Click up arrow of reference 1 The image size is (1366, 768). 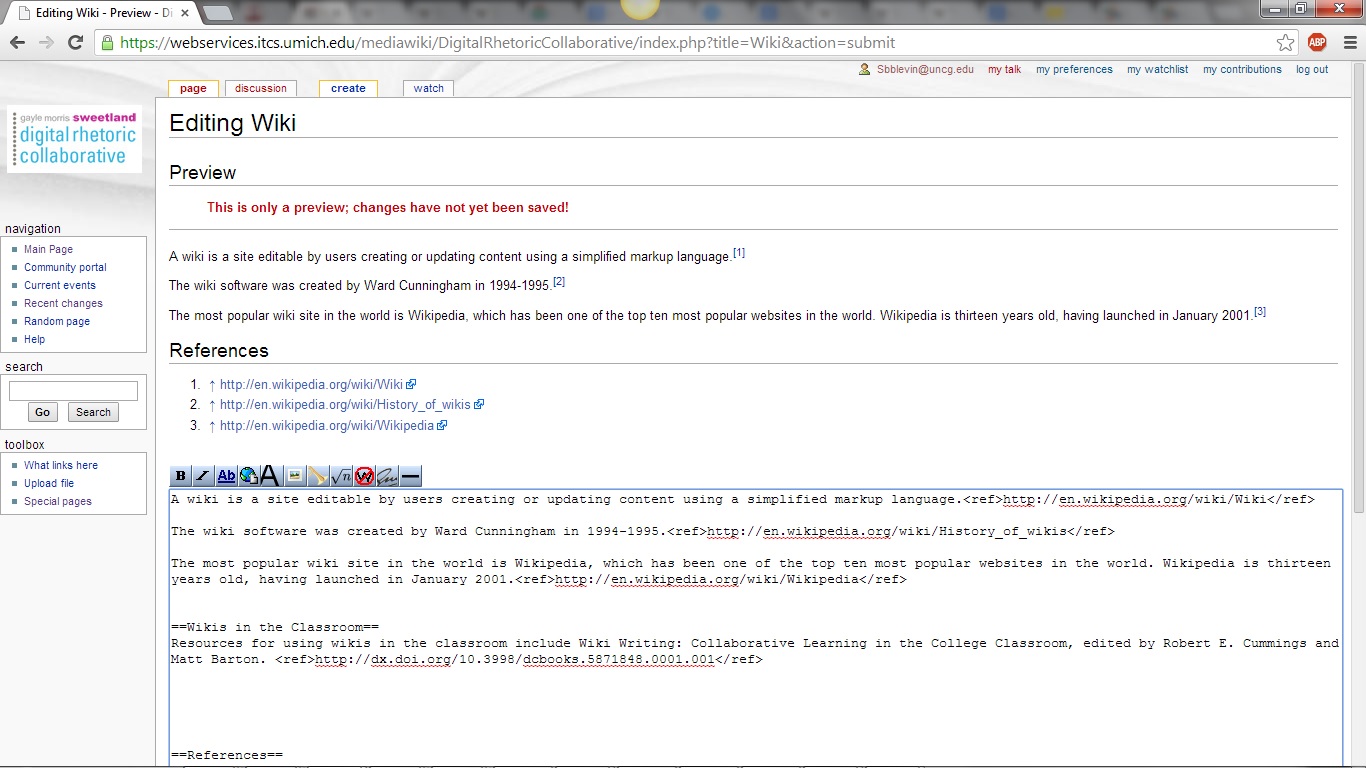[x=212, y=384]
